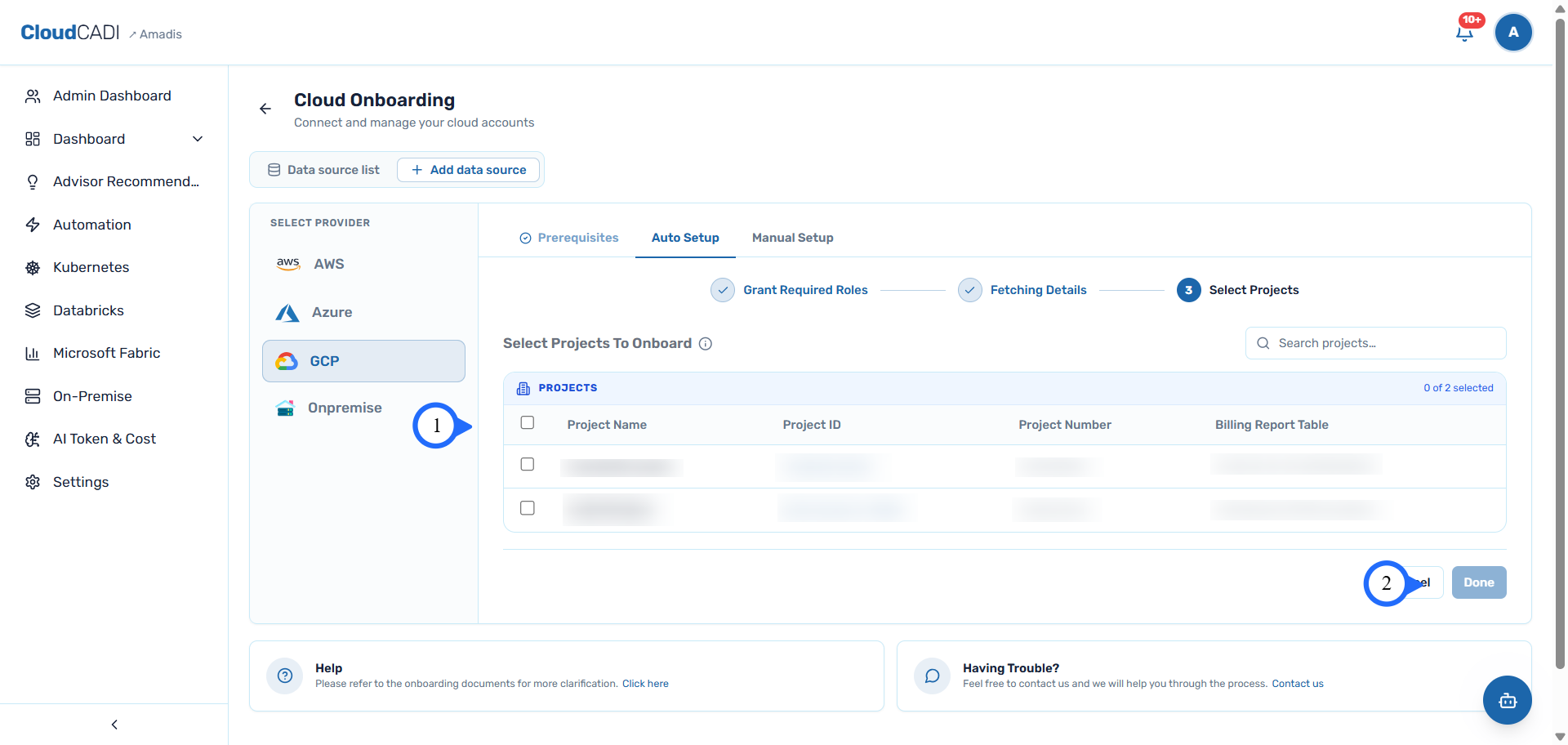
Task: Toggle the select-all projects checkbox
Action: click(x=528, y=422)
